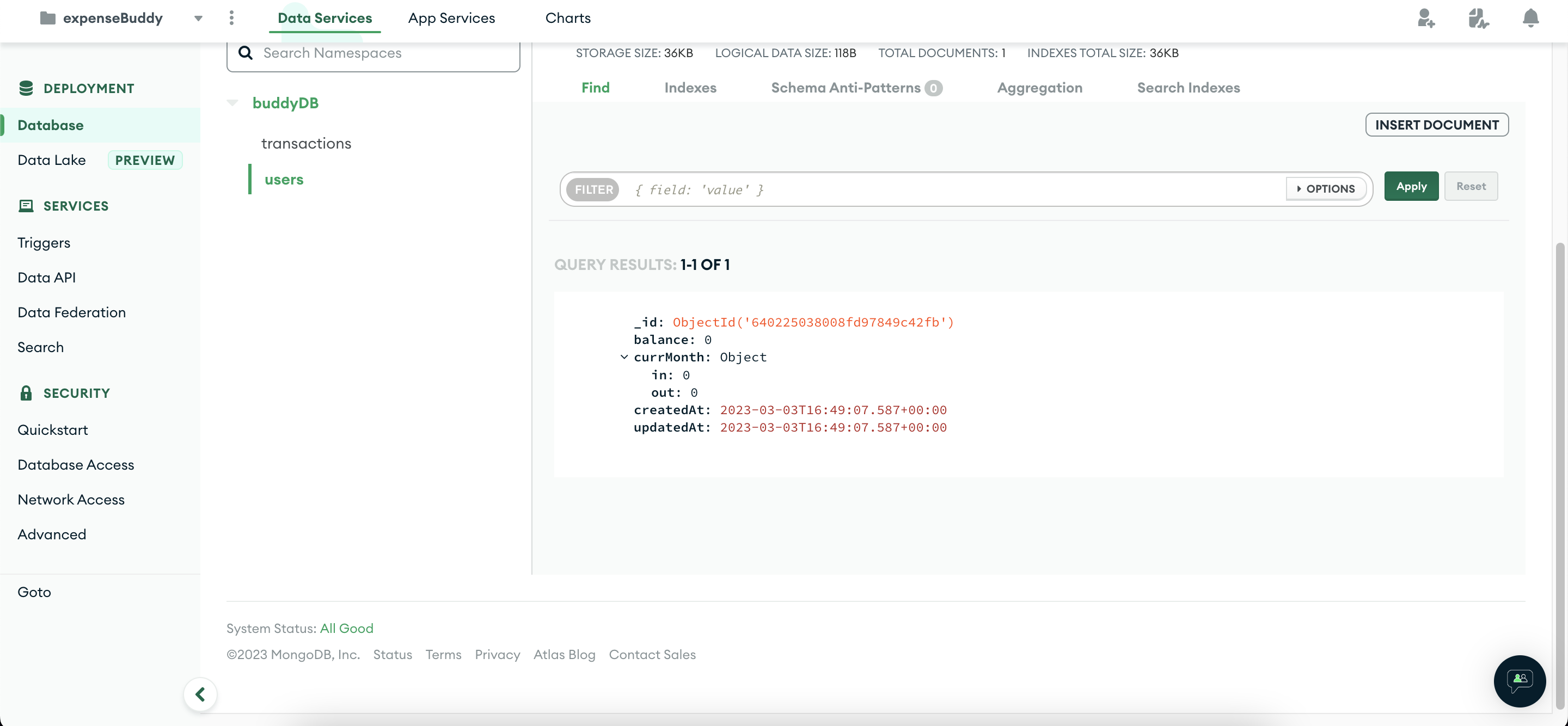Open the Aggregation tab

click(x=1040, y=88)
